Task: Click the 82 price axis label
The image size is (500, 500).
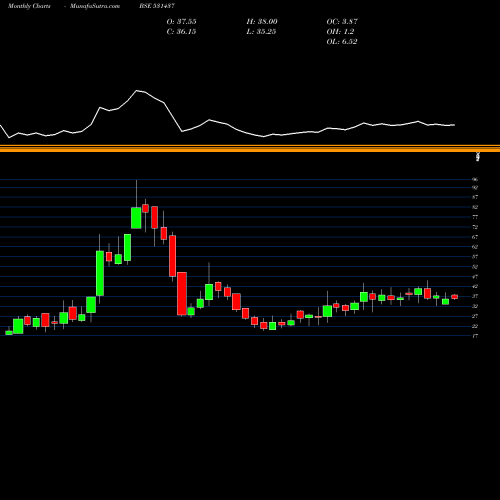Action: point(475,207)
